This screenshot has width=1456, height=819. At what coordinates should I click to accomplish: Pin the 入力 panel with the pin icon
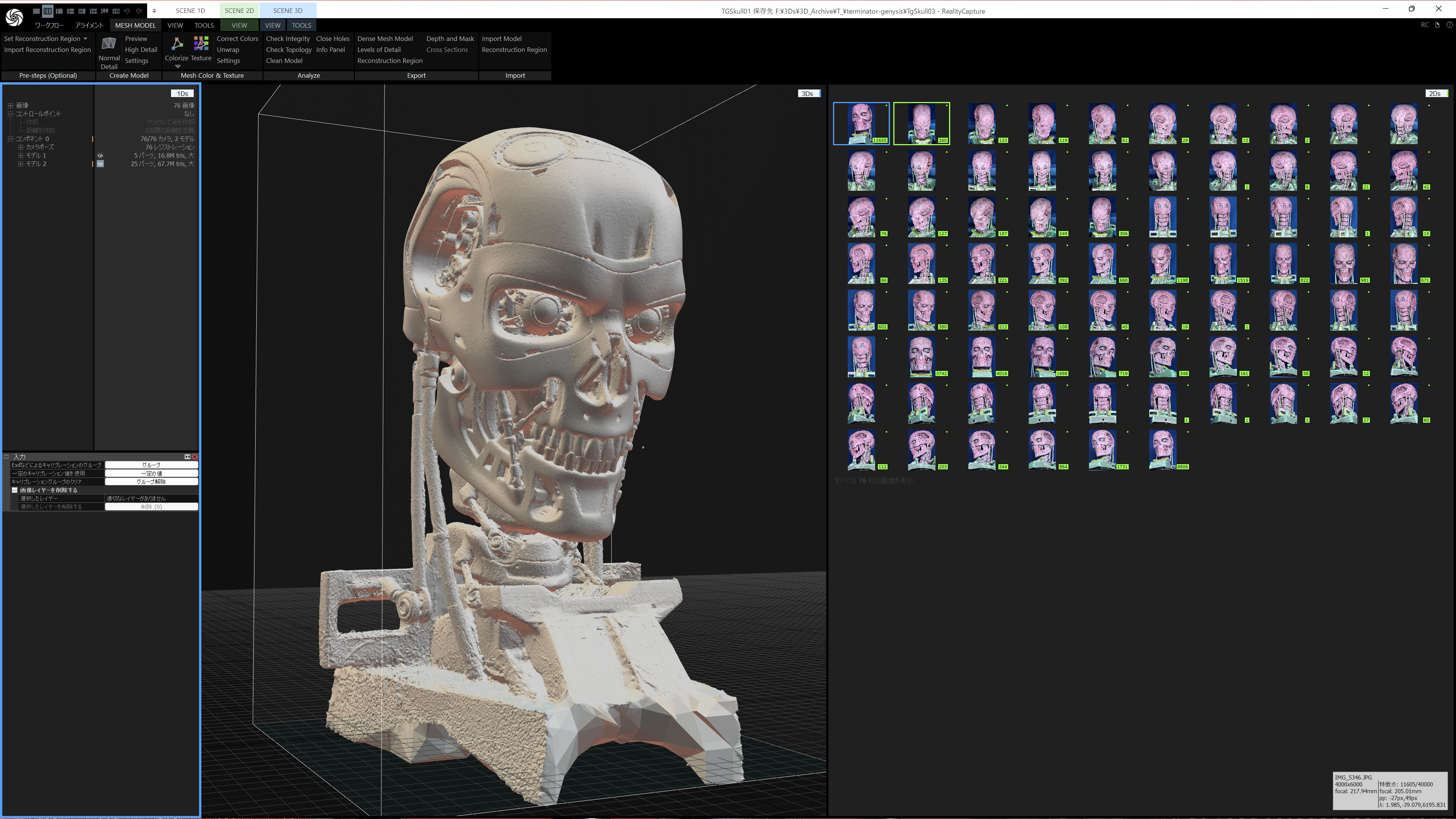pos(188,457)
